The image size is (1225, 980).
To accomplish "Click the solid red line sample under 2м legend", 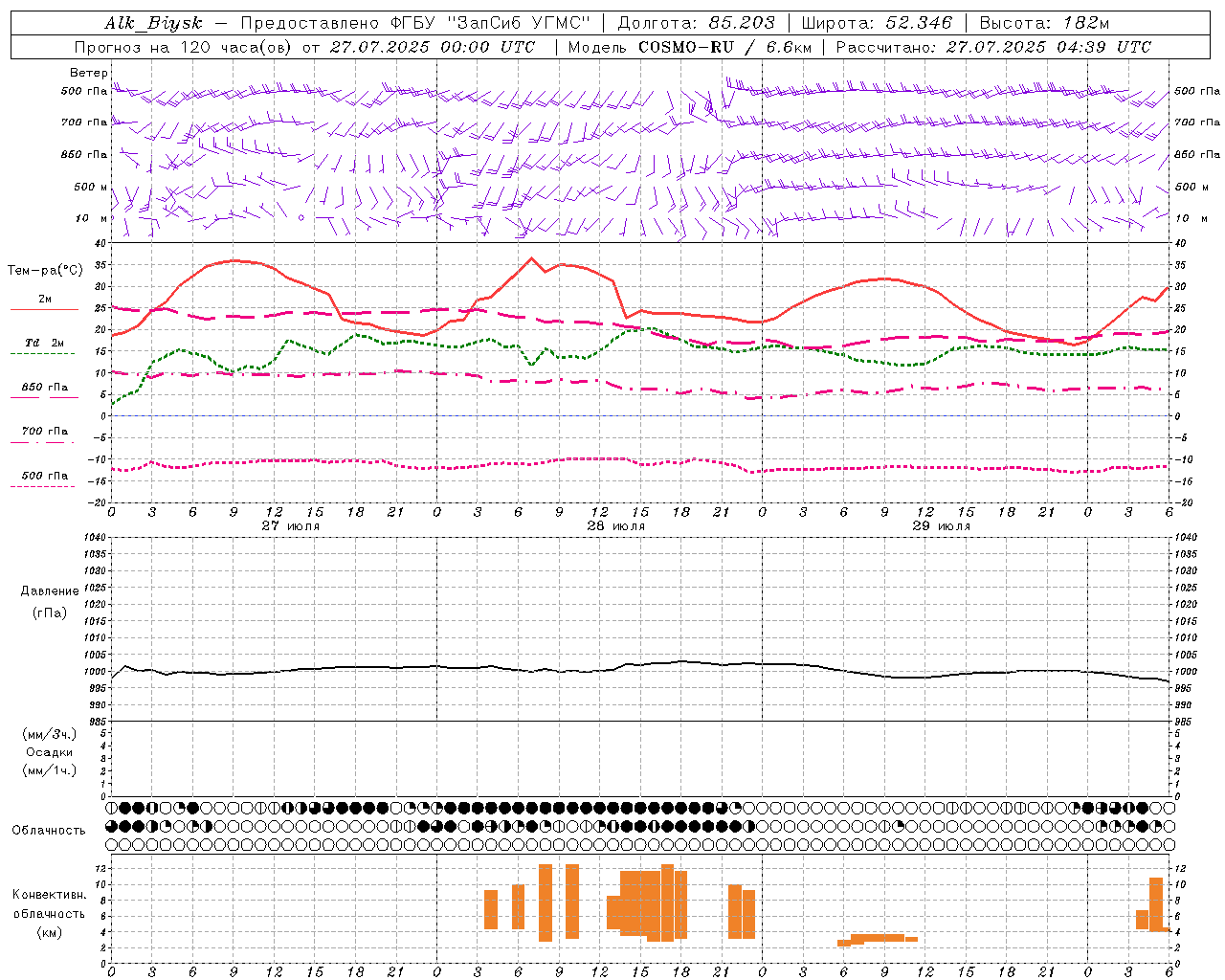I will pos(44,310).
